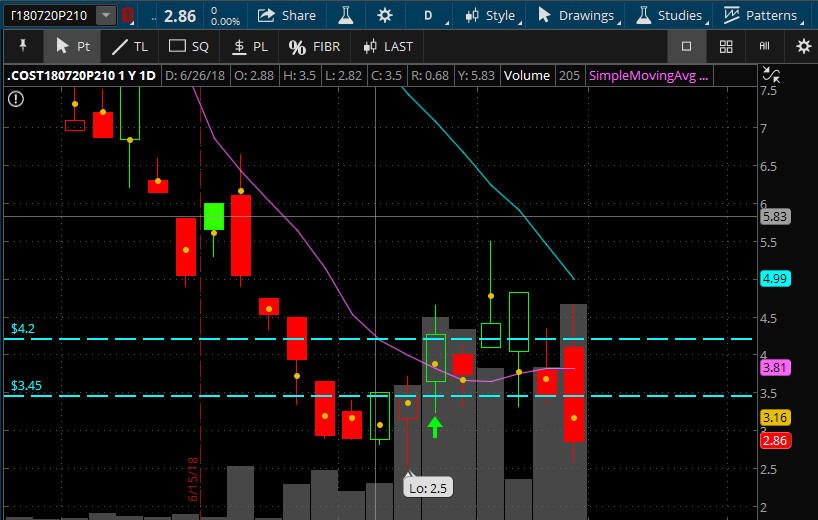This screenshot has width=818, height=520.
Task: Select the pin drawing tool icon
Action: coord(23,46)
